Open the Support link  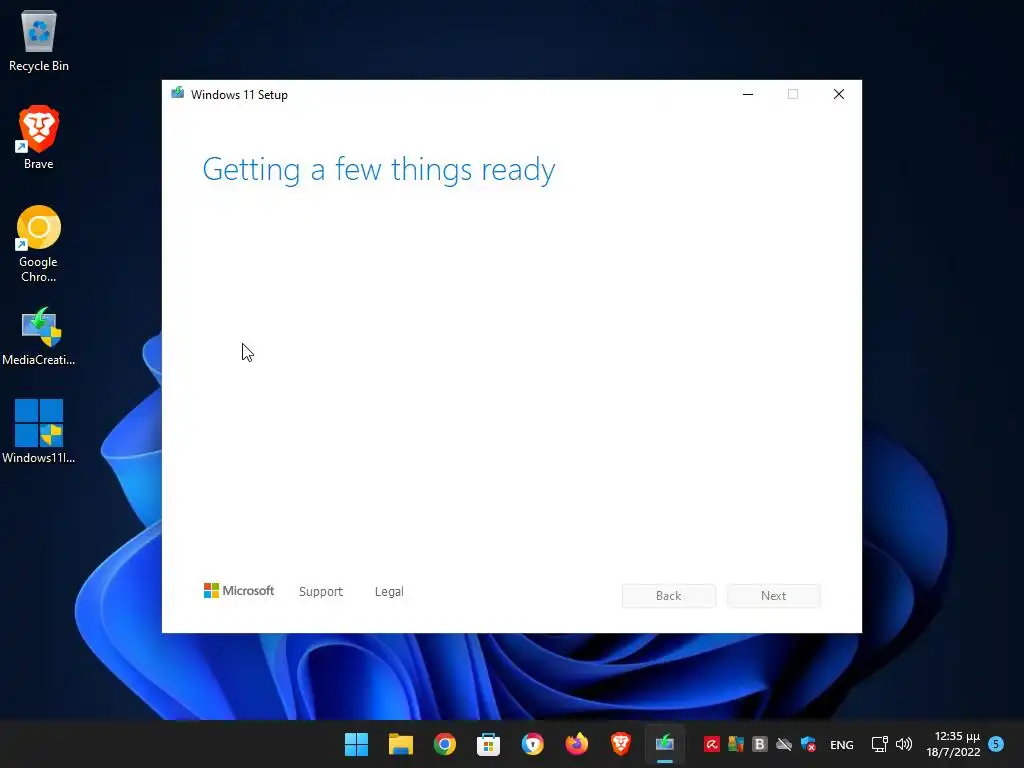click(321, 591)
